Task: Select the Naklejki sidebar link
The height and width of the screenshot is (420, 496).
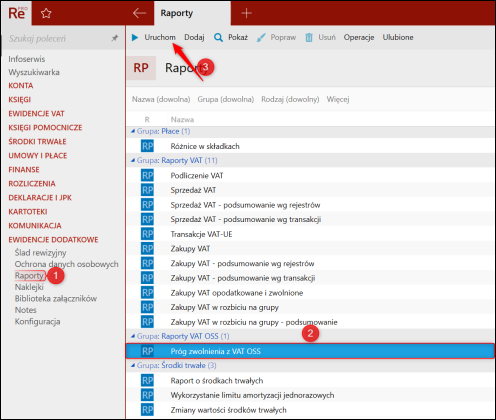Action: coord(29,287)
